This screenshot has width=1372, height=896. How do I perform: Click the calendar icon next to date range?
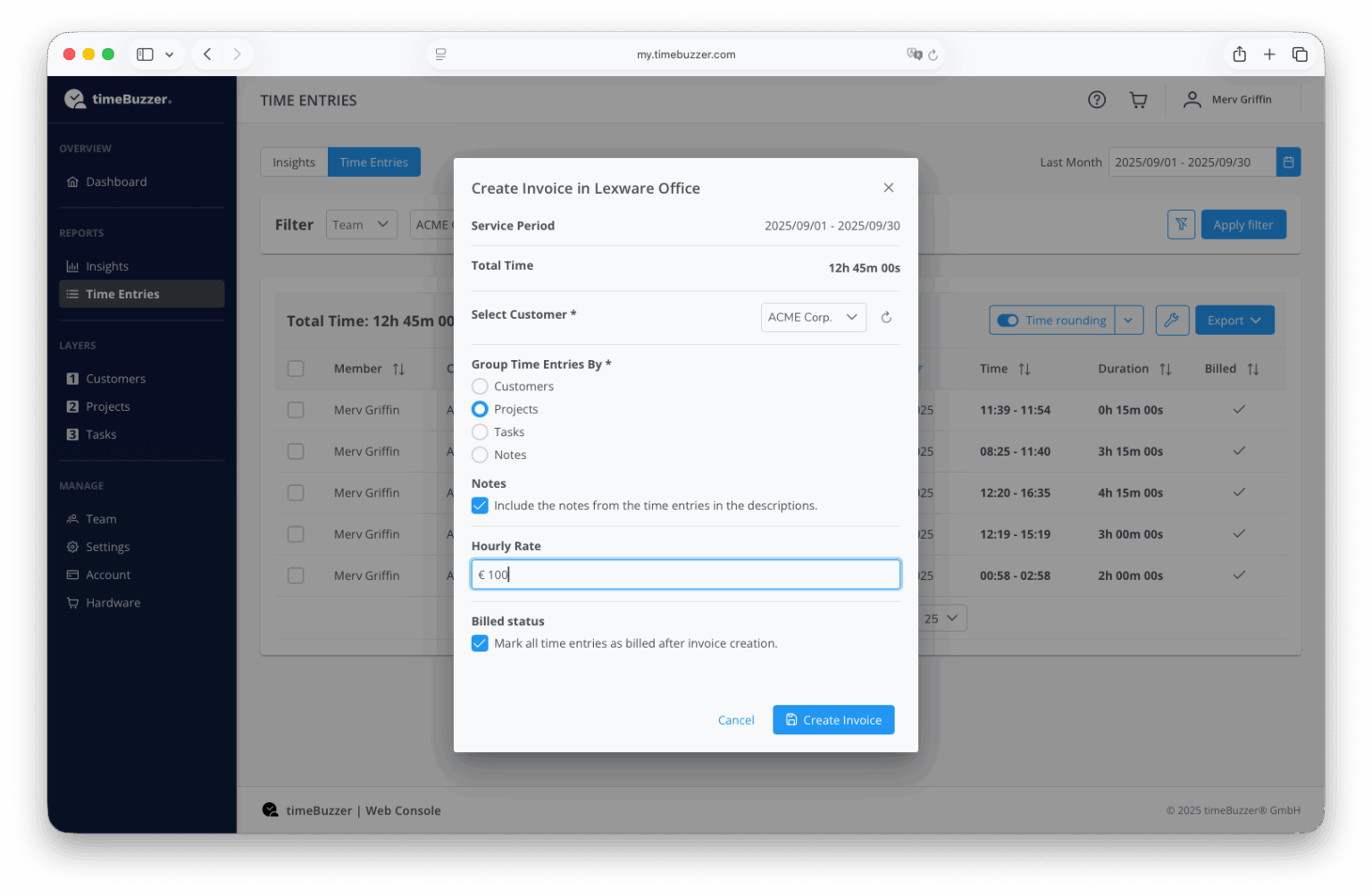pyautogui.click(x=1288, y=163)
